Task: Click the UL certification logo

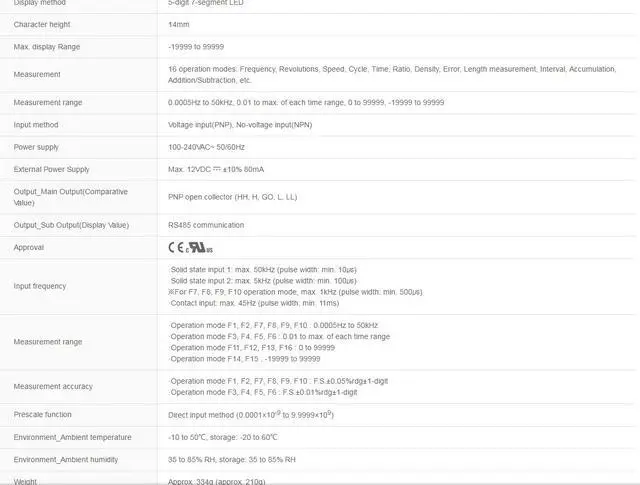Action: point(200,248)
